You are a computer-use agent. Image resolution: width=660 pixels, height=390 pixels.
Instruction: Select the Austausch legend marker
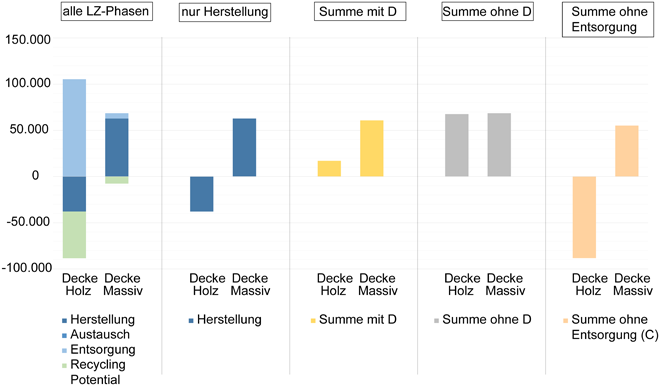[64, 336]
